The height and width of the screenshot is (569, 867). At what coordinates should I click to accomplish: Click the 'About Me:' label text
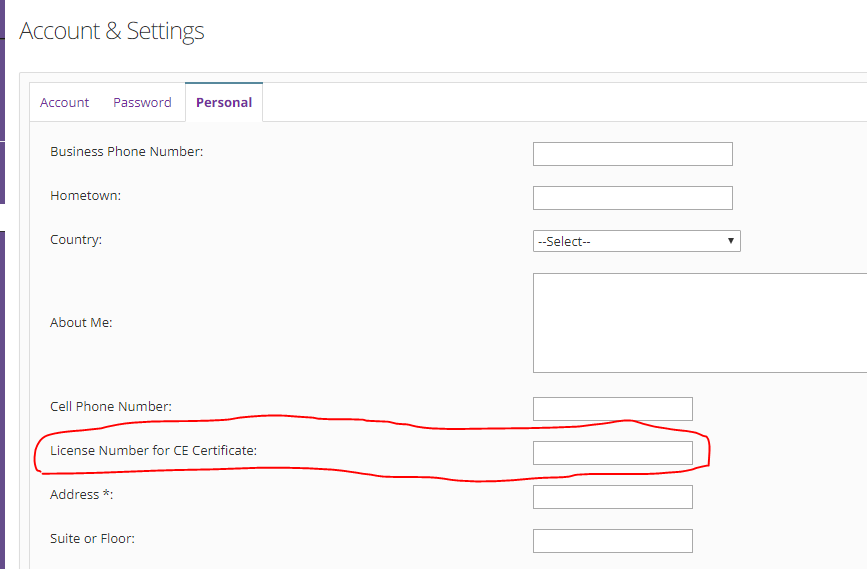point(81,323)
